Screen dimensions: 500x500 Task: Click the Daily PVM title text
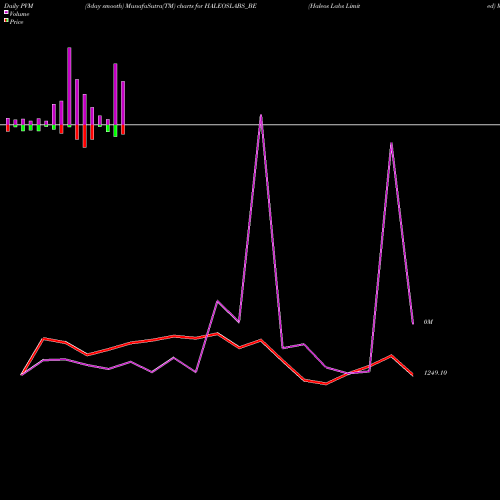pyautogui.click(x=19, y=6)
